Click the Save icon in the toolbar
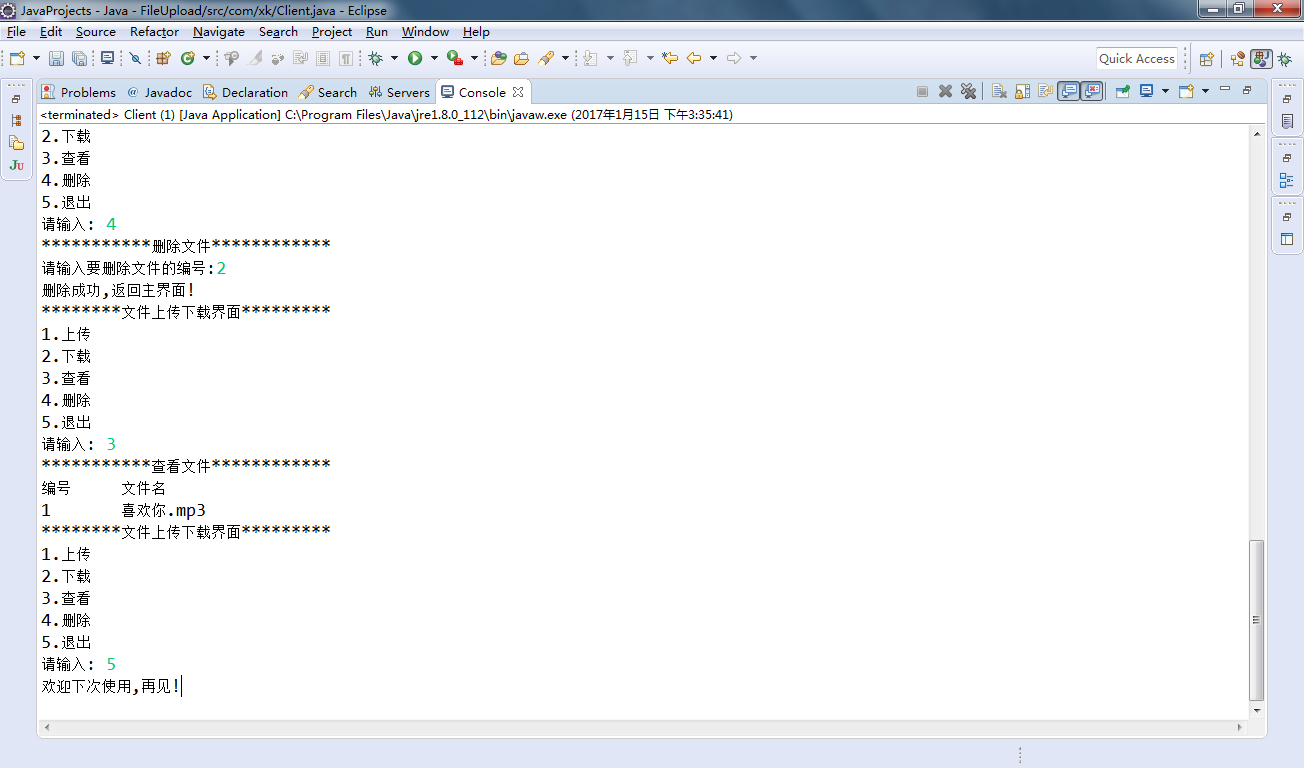This screenshot has height=768, width=1304. tap(56, 58)
